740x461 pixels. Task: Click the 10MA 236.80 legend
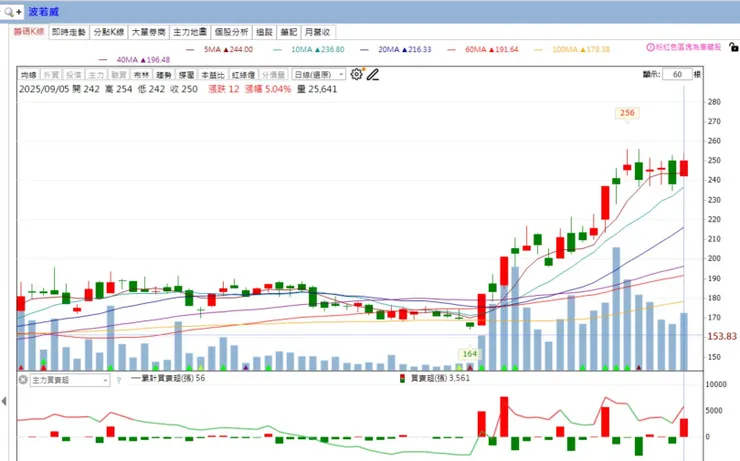[310, 49]
